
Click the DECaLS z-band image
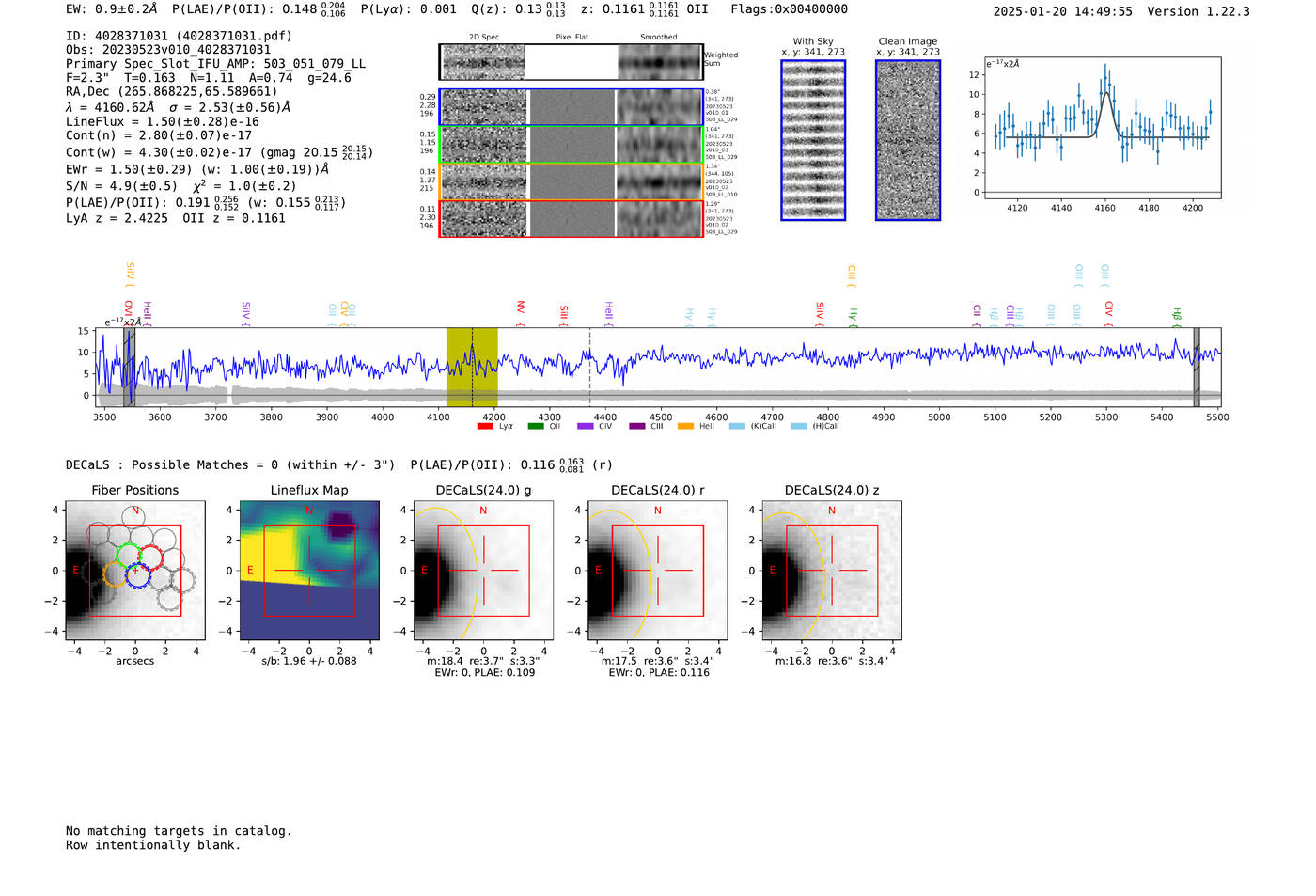(831, 571)
